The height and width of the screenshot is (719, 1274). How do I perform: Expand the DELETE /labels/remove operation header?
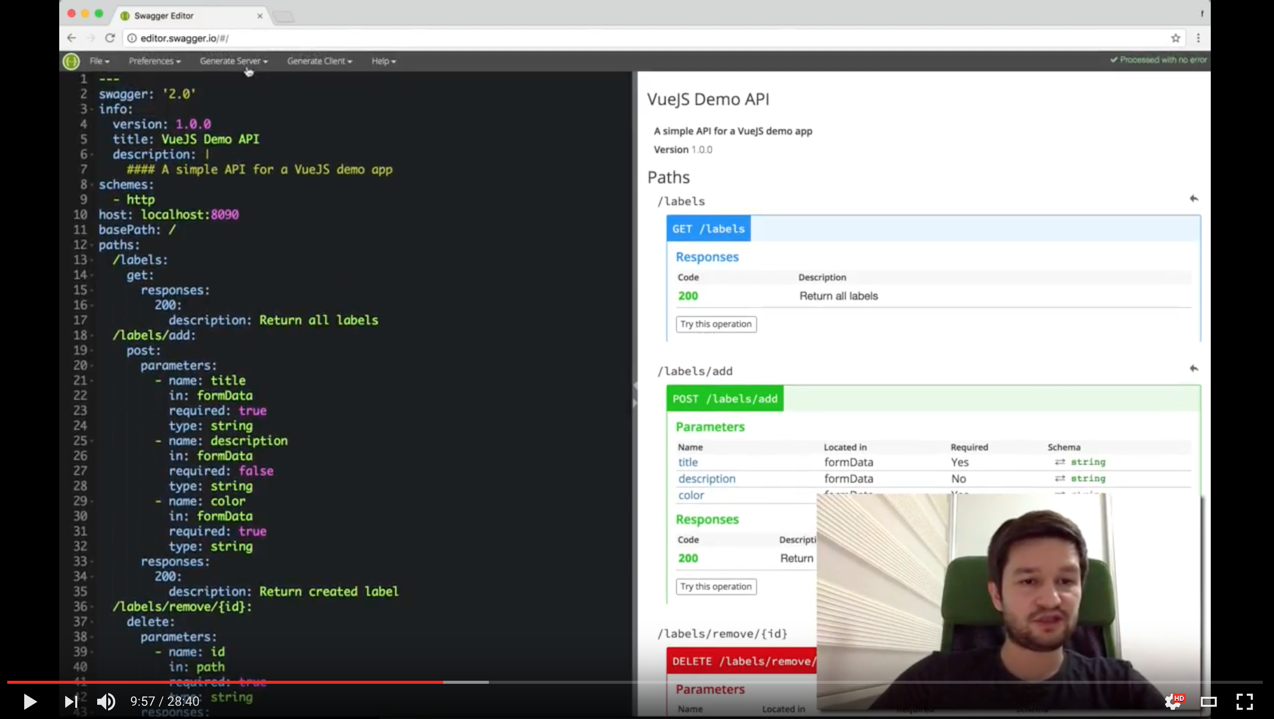tap(742, 661)
